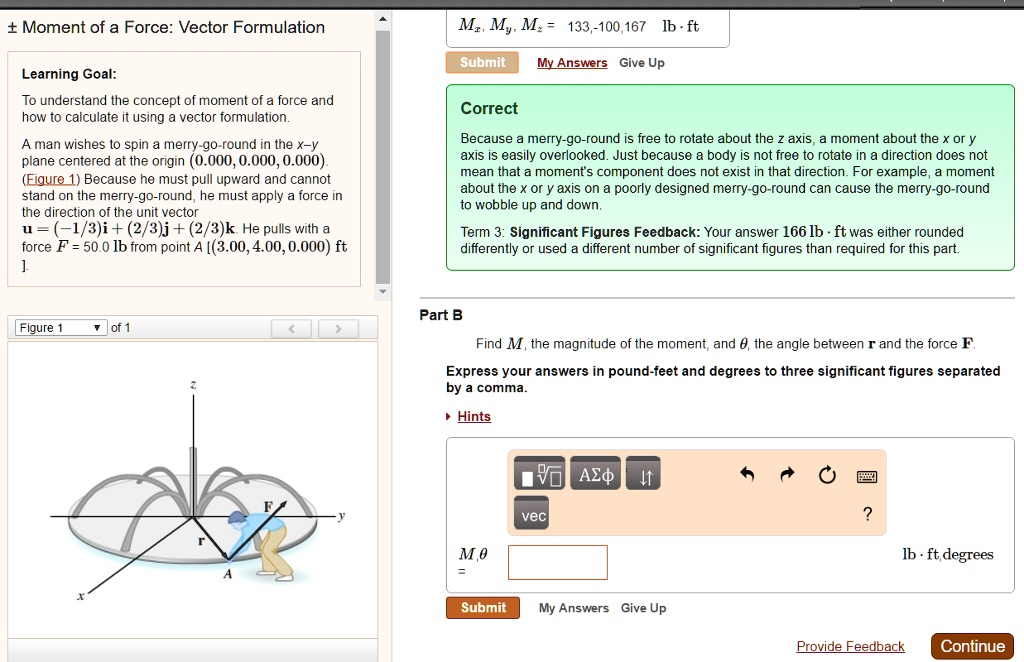
Task: Open Figure 1 link in problem statement
Action: 50,180
